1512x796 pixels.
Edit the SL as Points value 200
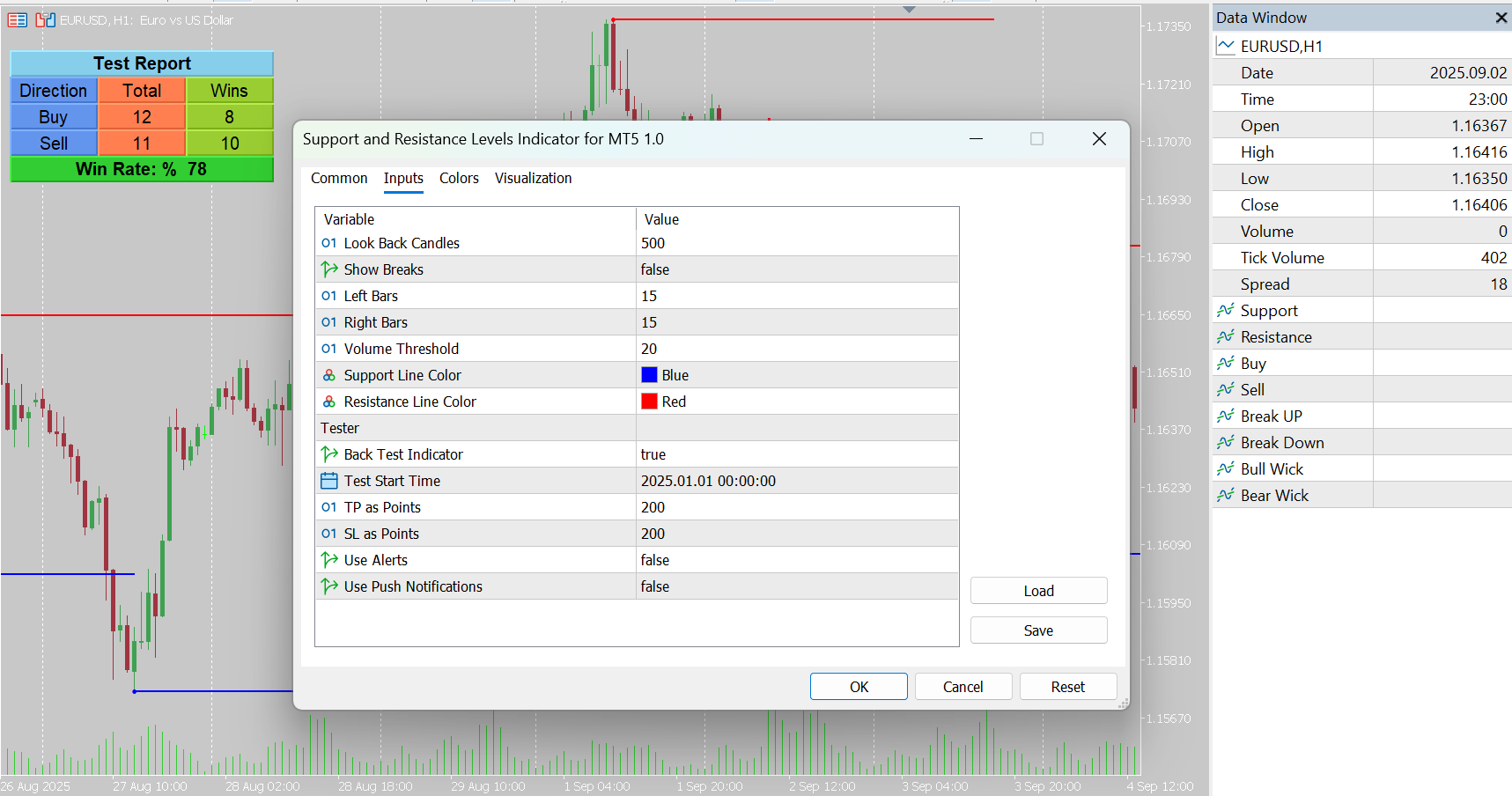click(797, 534)
